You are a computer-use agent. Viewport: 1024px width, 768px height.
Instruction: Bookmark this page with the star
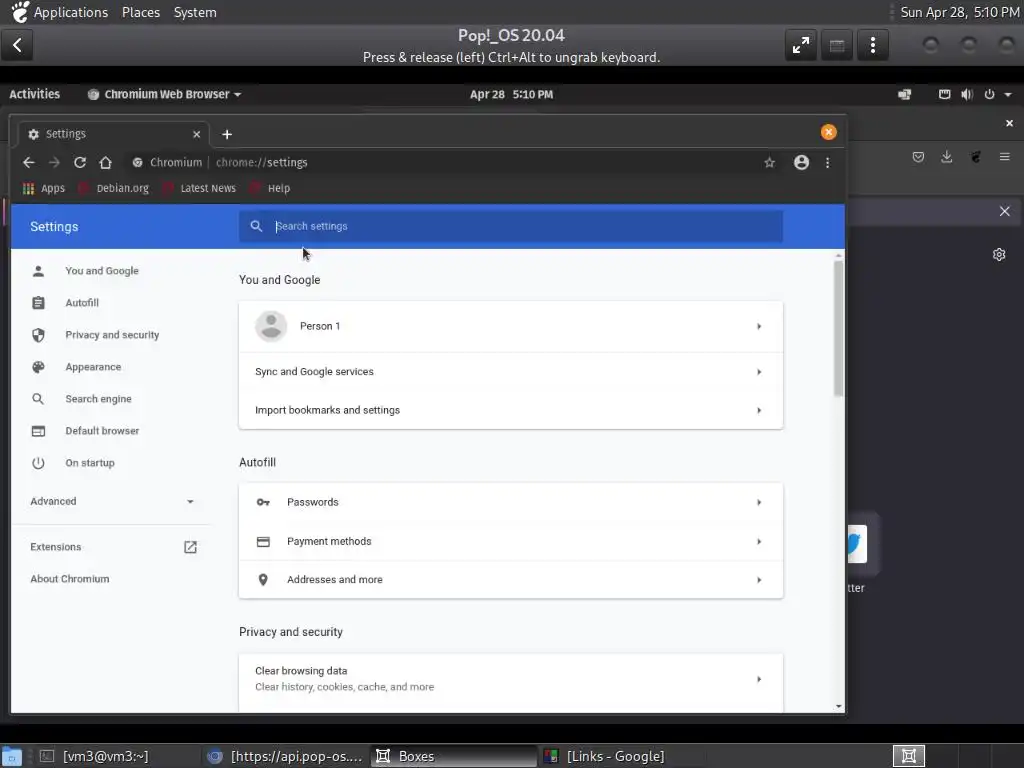[769, 163]
